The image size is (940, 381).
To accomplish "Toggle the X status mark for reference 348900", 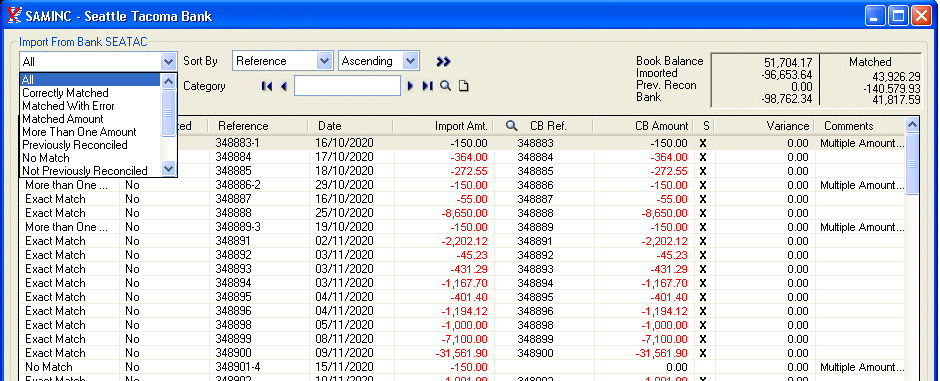I will coord(703,353).
